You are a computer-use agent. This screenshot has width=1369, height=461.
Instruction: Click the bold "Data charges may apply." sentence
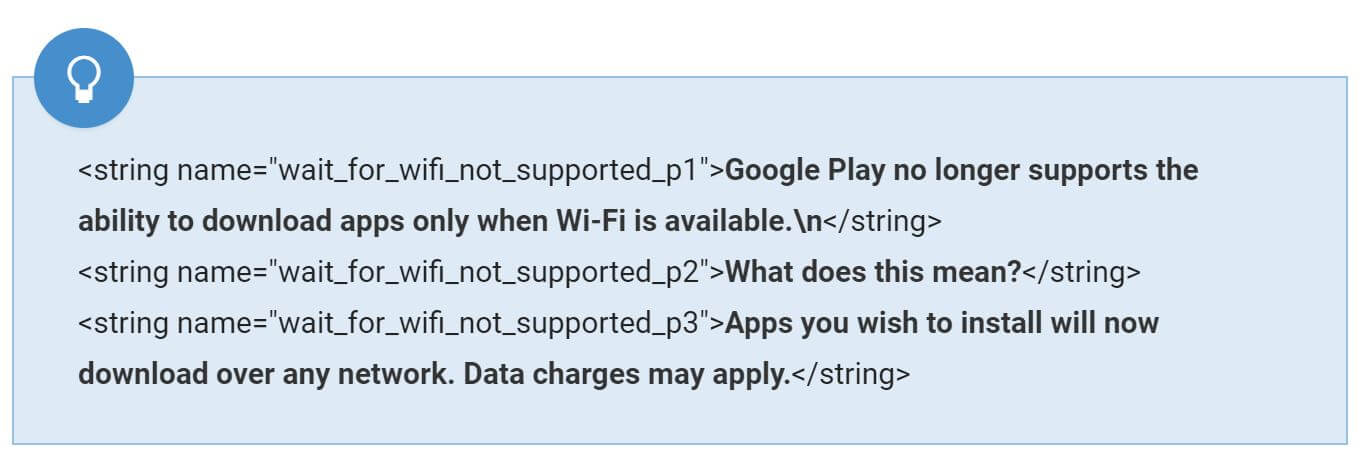[x=627, y=374]
